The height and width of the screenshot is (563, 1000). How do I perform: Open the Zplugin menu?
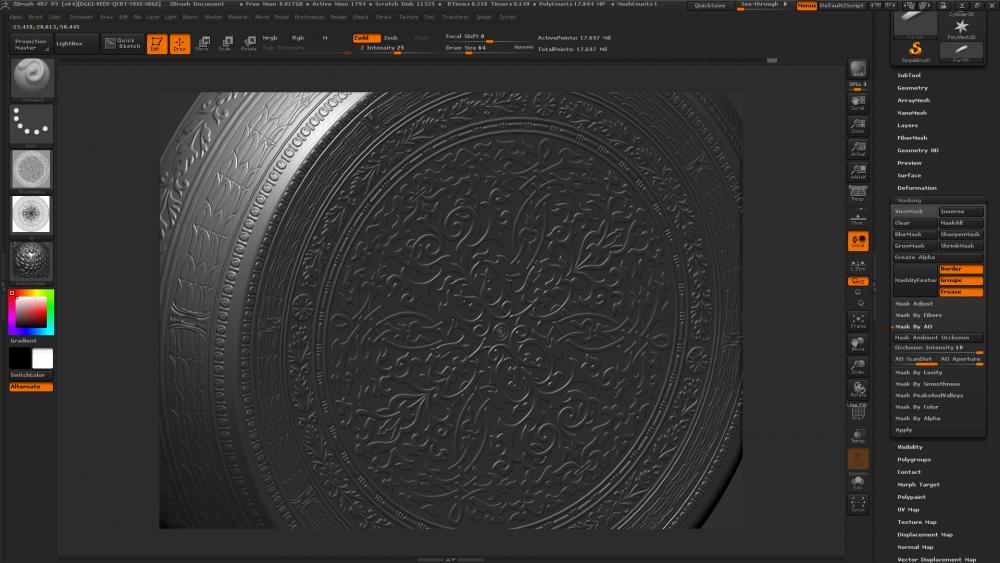click(x=484, y=17)
